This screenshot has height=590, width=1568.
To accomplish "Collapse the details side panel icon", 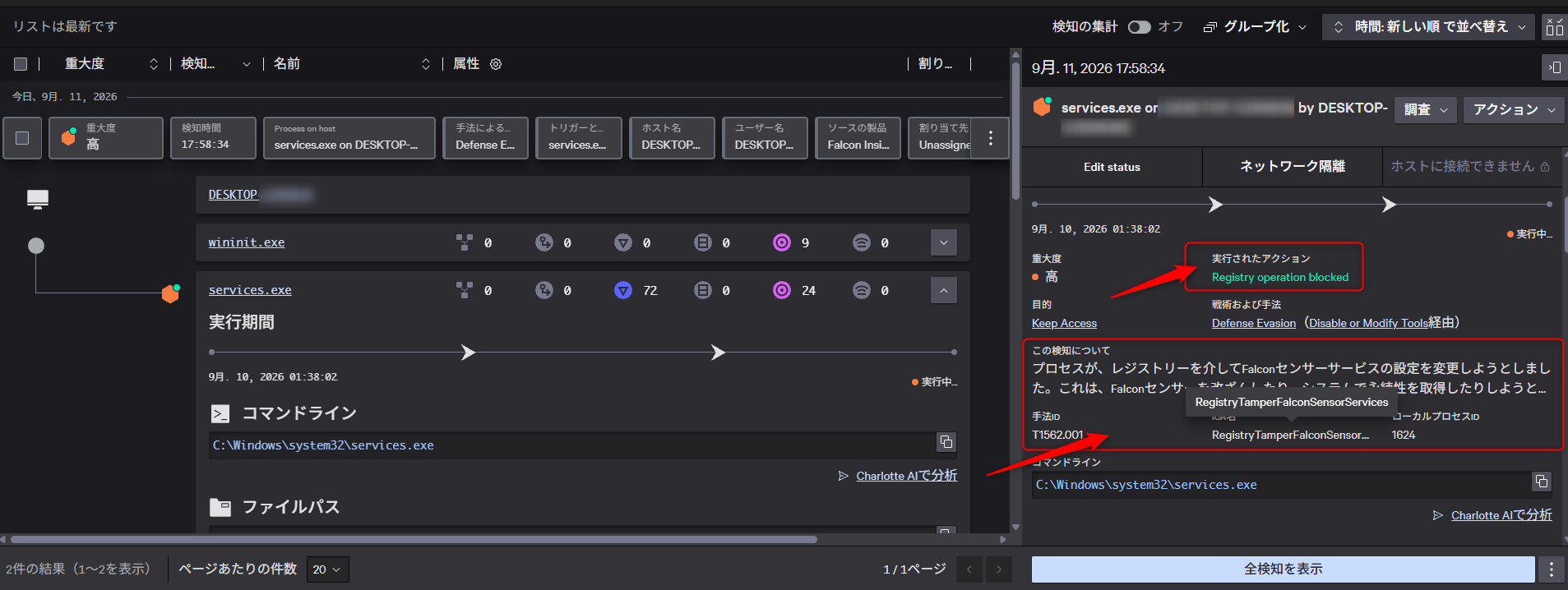I will (x=1554, y=67).
